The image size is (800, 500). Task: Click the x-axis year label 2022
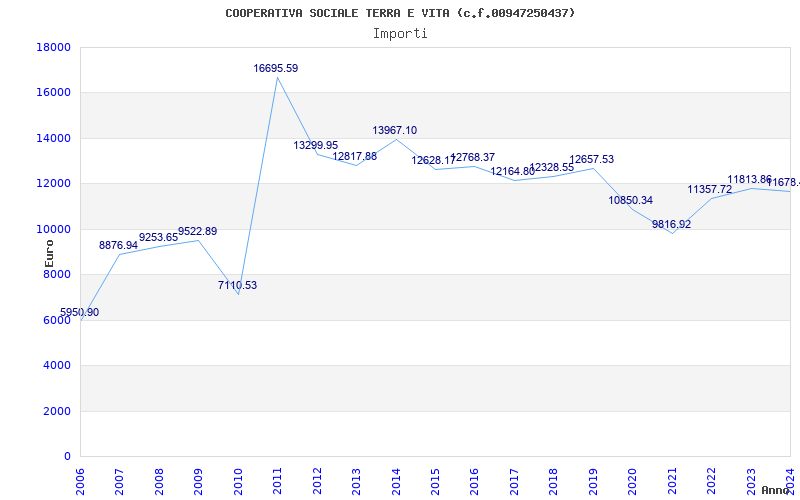(x=711, y=481)
